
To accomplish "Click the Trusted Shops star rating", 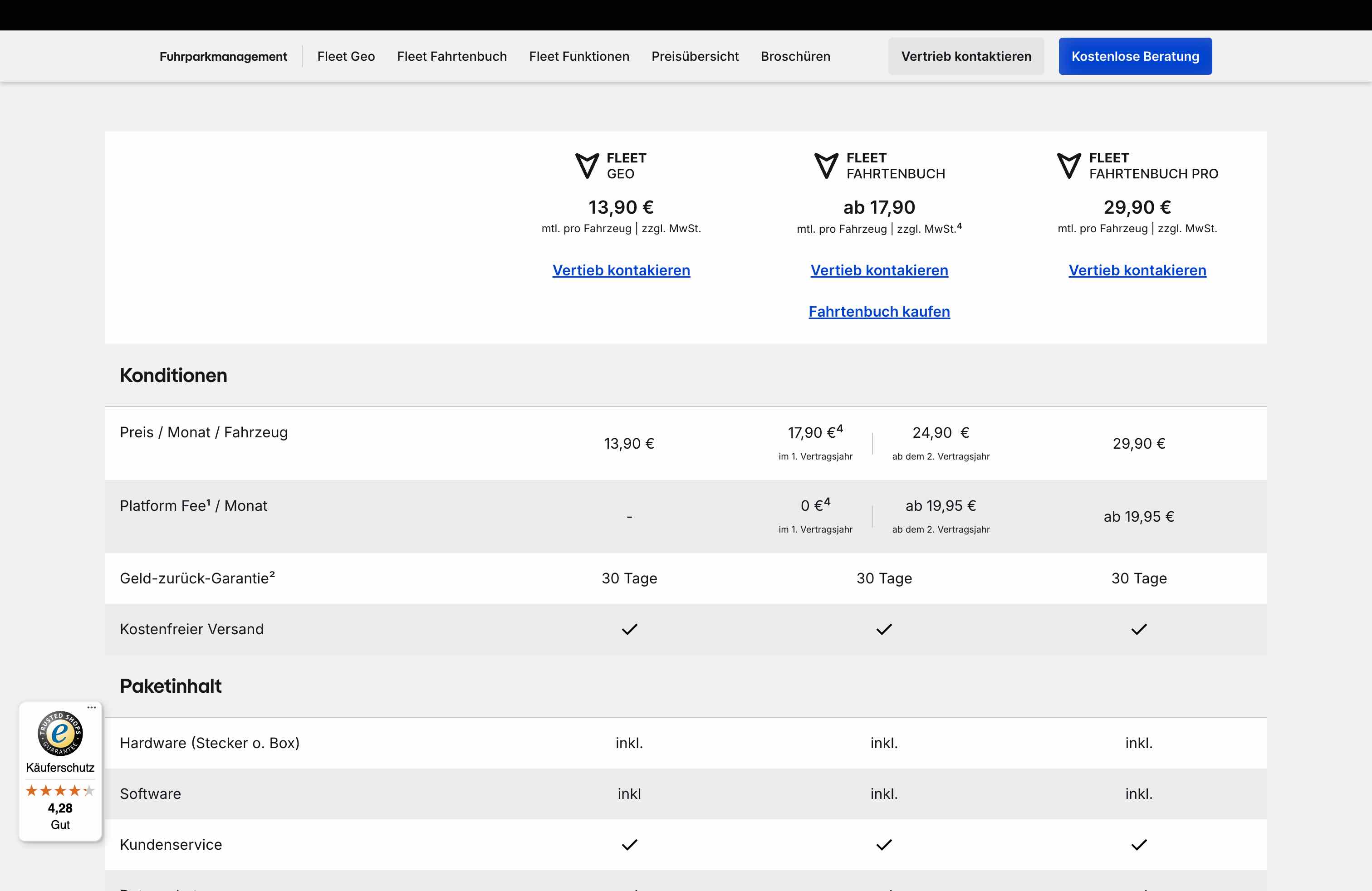I will [60, 791].
